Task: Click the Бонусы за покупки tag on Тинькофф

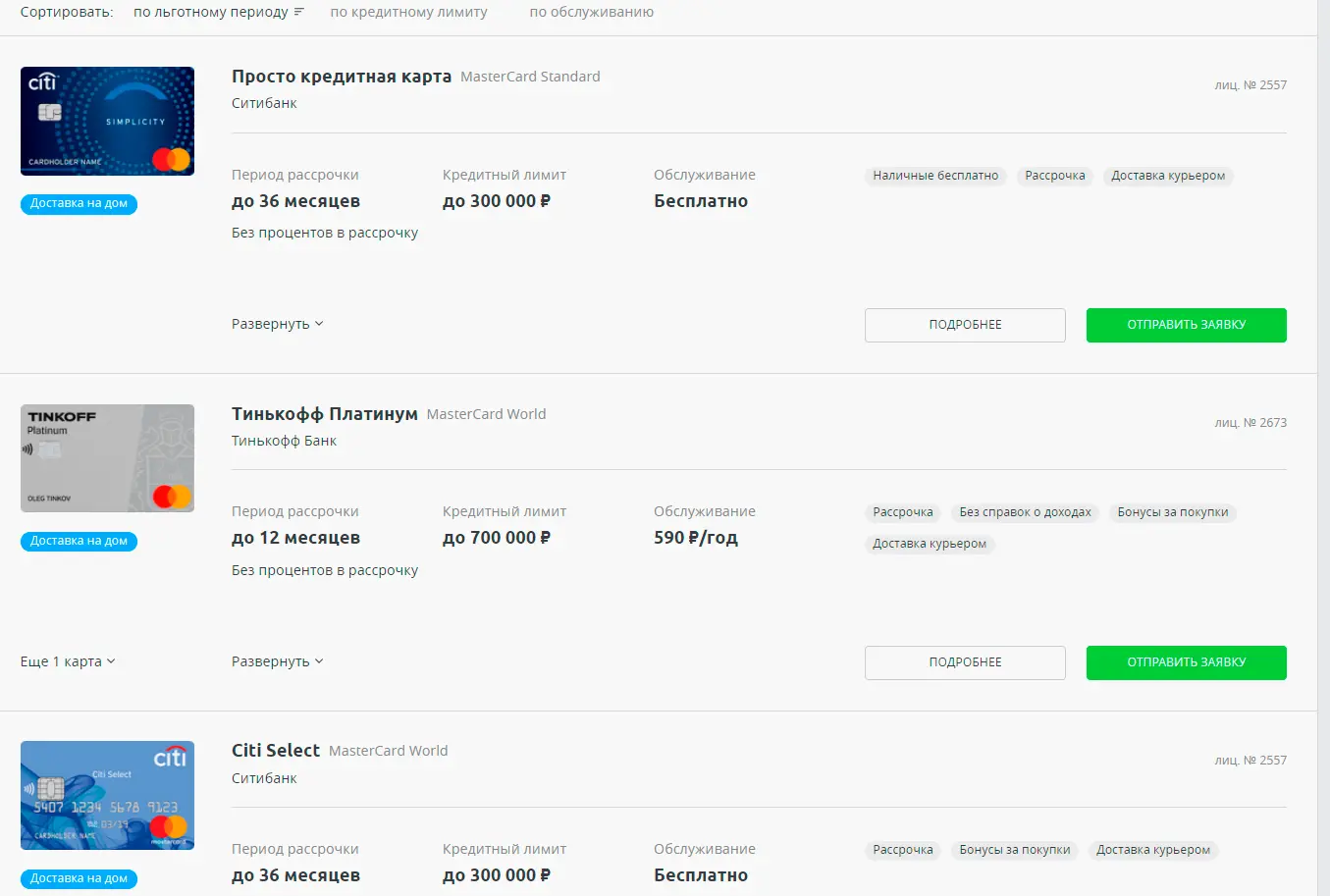Action: [1173, 512]
